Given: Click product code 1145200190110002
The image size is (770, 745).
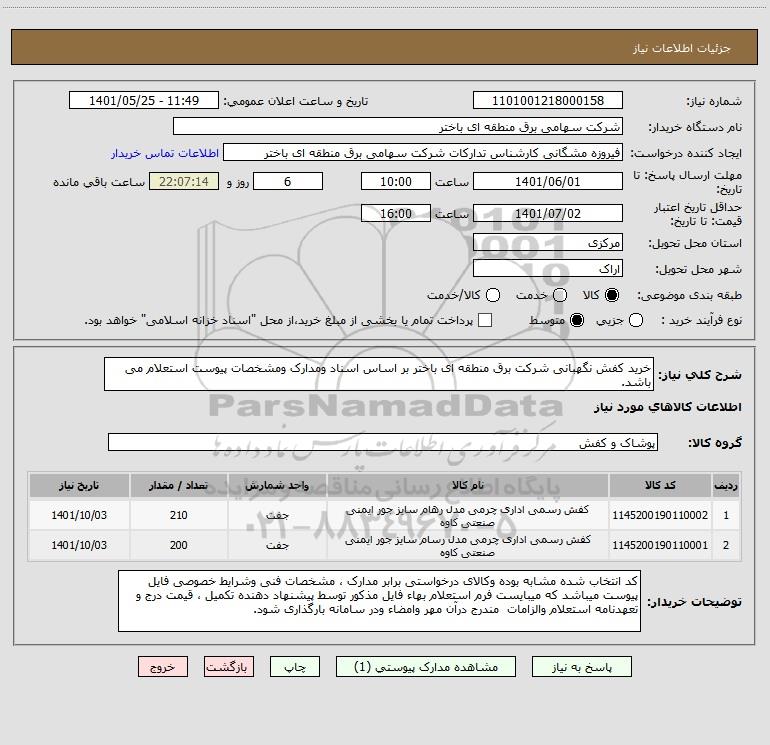Looking at the screenshot, I should click(660, 515).
